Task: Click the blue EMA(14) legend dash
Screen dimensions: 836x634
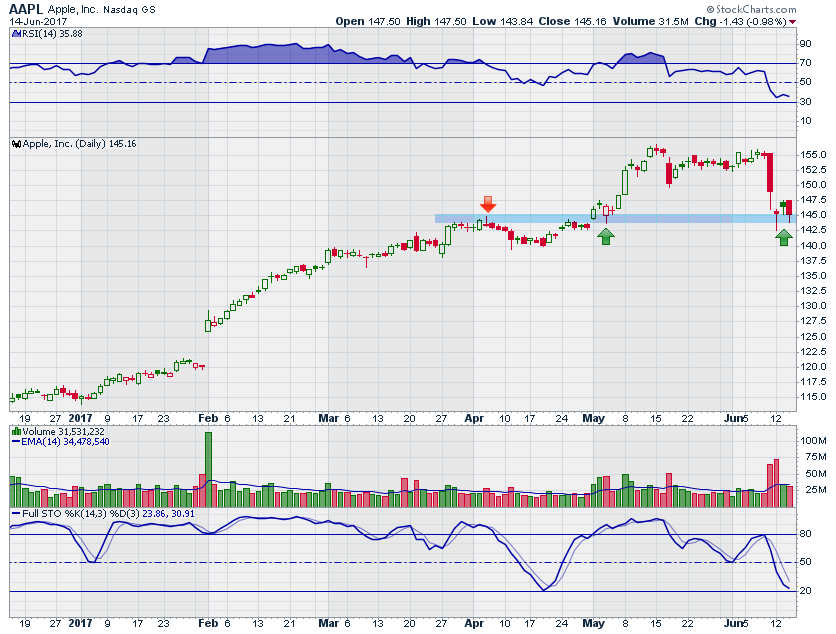Action: 16,442
